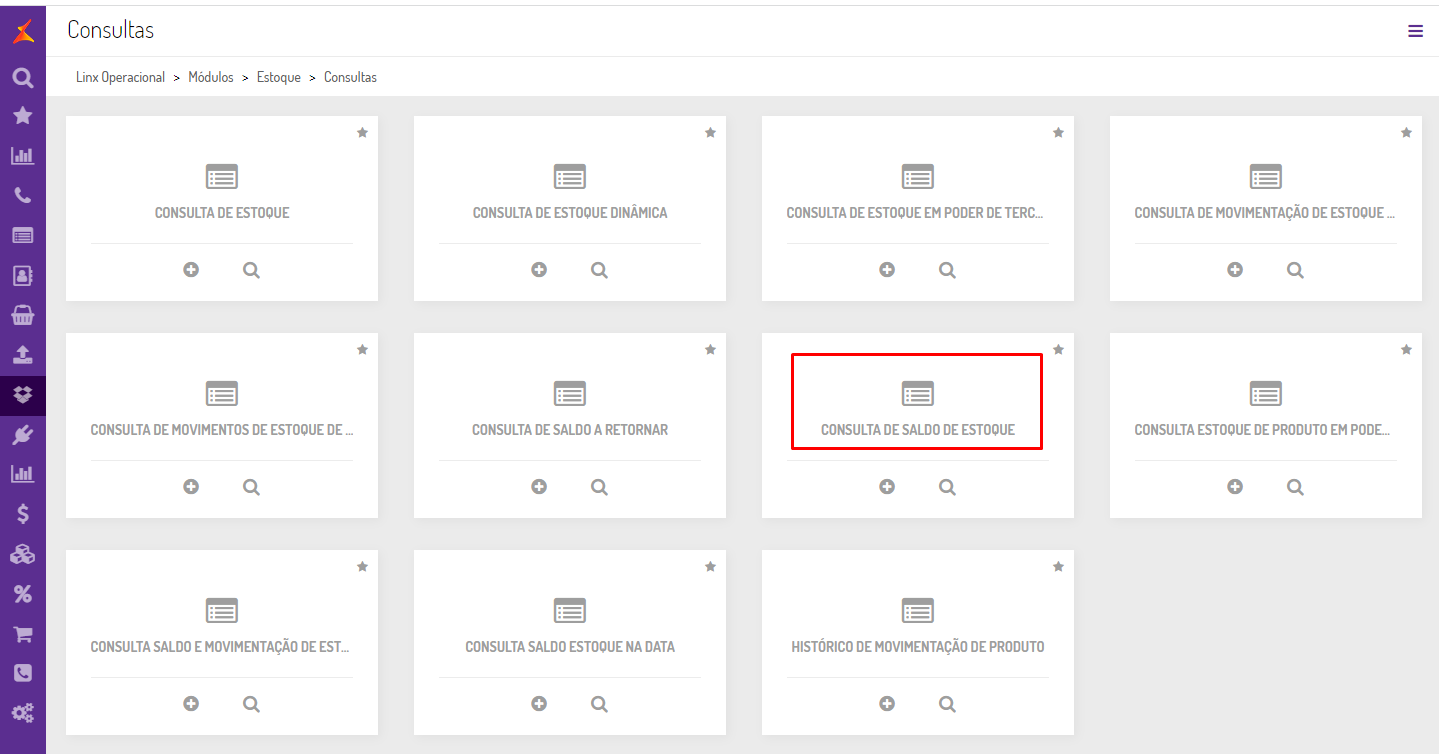
Task: Select the upload tray icon in sidebar
Action: tap(23, 355)
